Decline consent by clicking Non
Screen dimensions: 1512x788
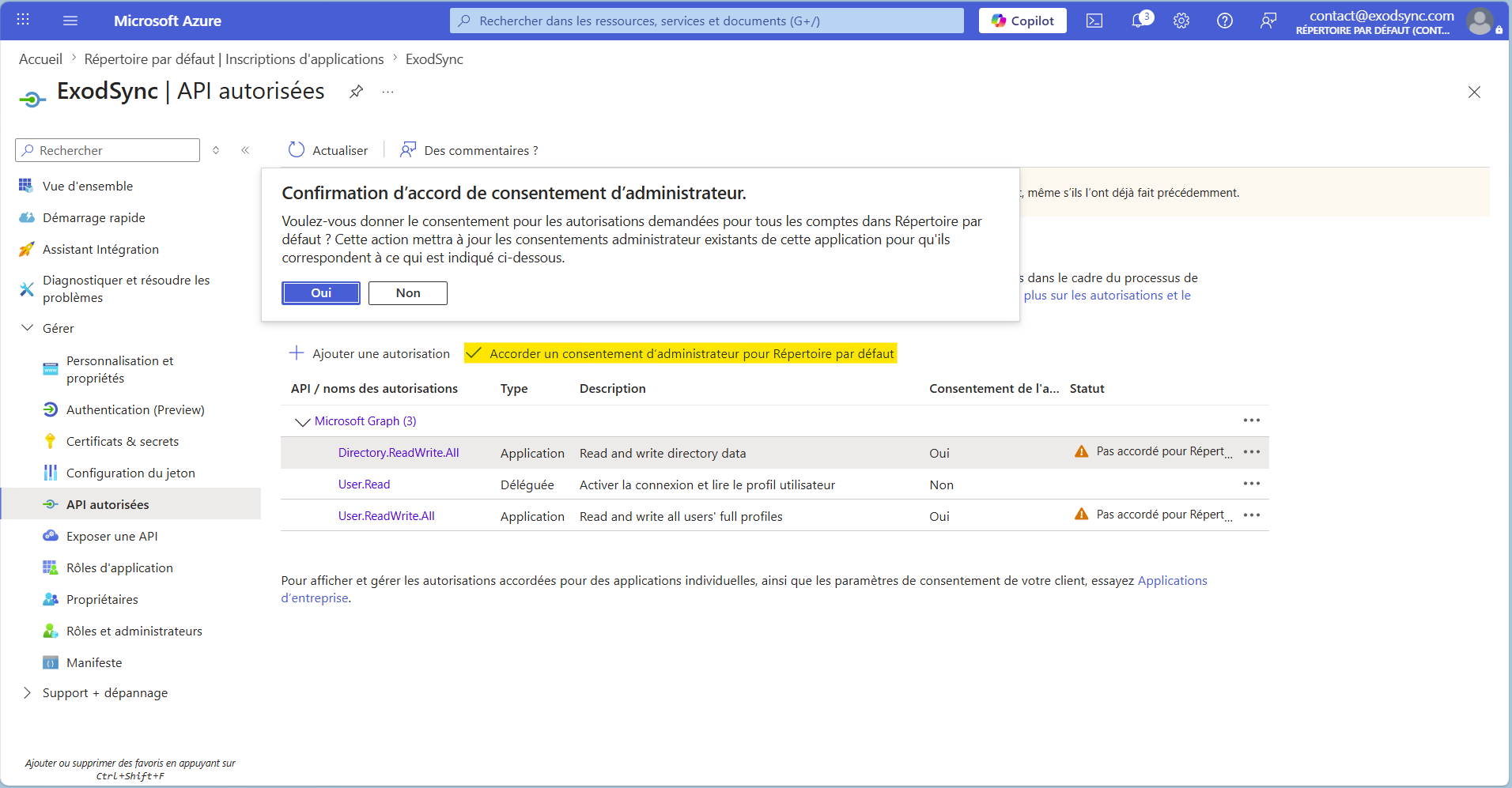pos(408,293)
